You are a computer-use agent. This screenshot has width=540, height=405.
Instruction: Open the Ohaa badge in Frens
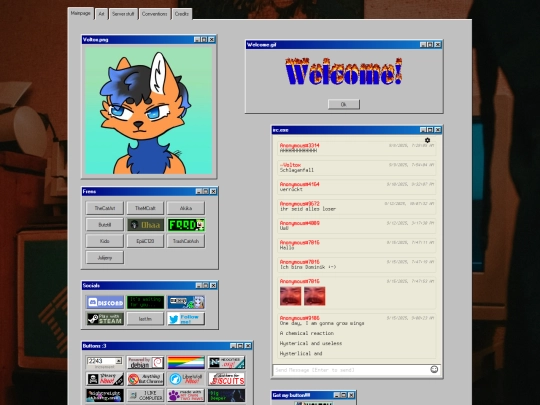pos(145,225)
